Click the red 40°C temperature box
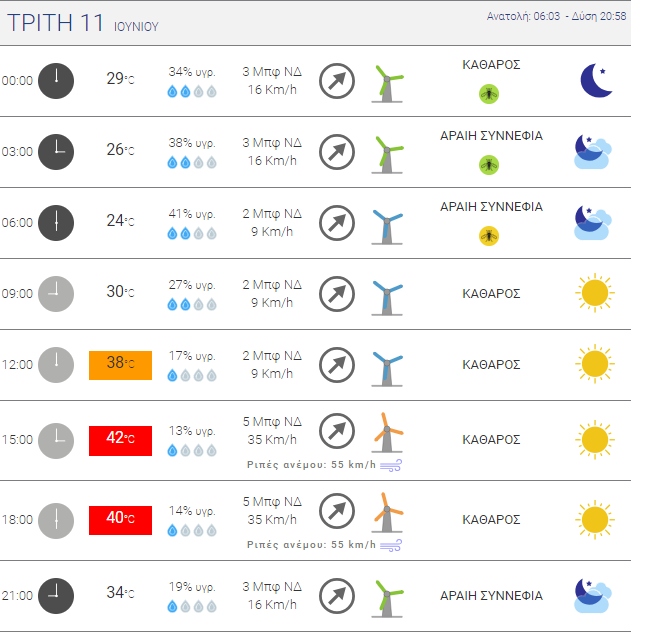Screen dimensions: 645x636 [x=120, y=520]
